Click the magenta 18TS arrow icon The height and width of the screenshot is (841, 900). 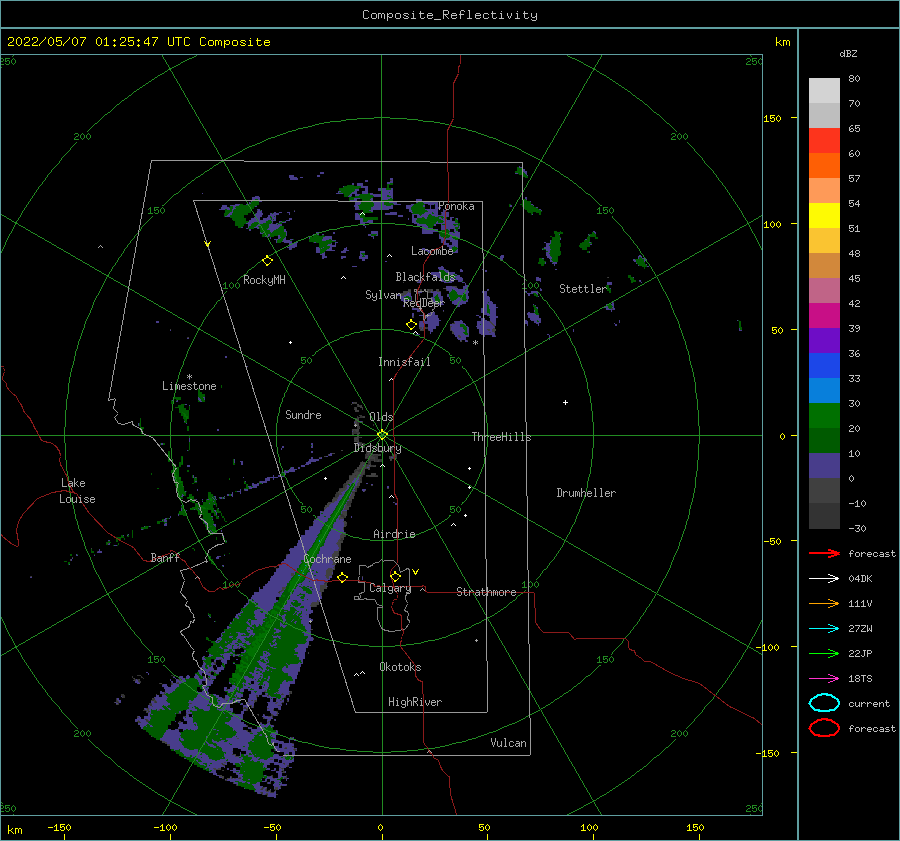(x=824, y=679)
